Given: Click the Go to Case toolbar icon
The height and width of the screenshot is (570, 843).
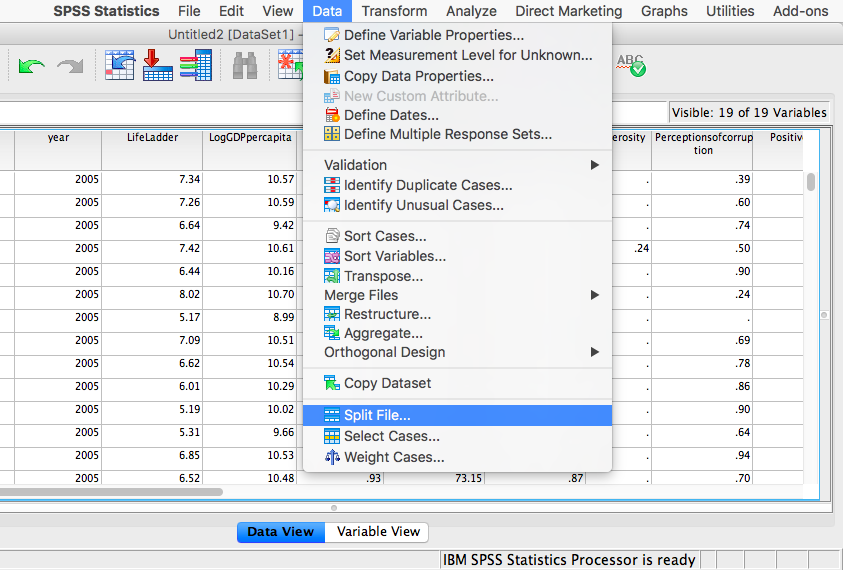Looking at the screenshot, I should 120,65.
